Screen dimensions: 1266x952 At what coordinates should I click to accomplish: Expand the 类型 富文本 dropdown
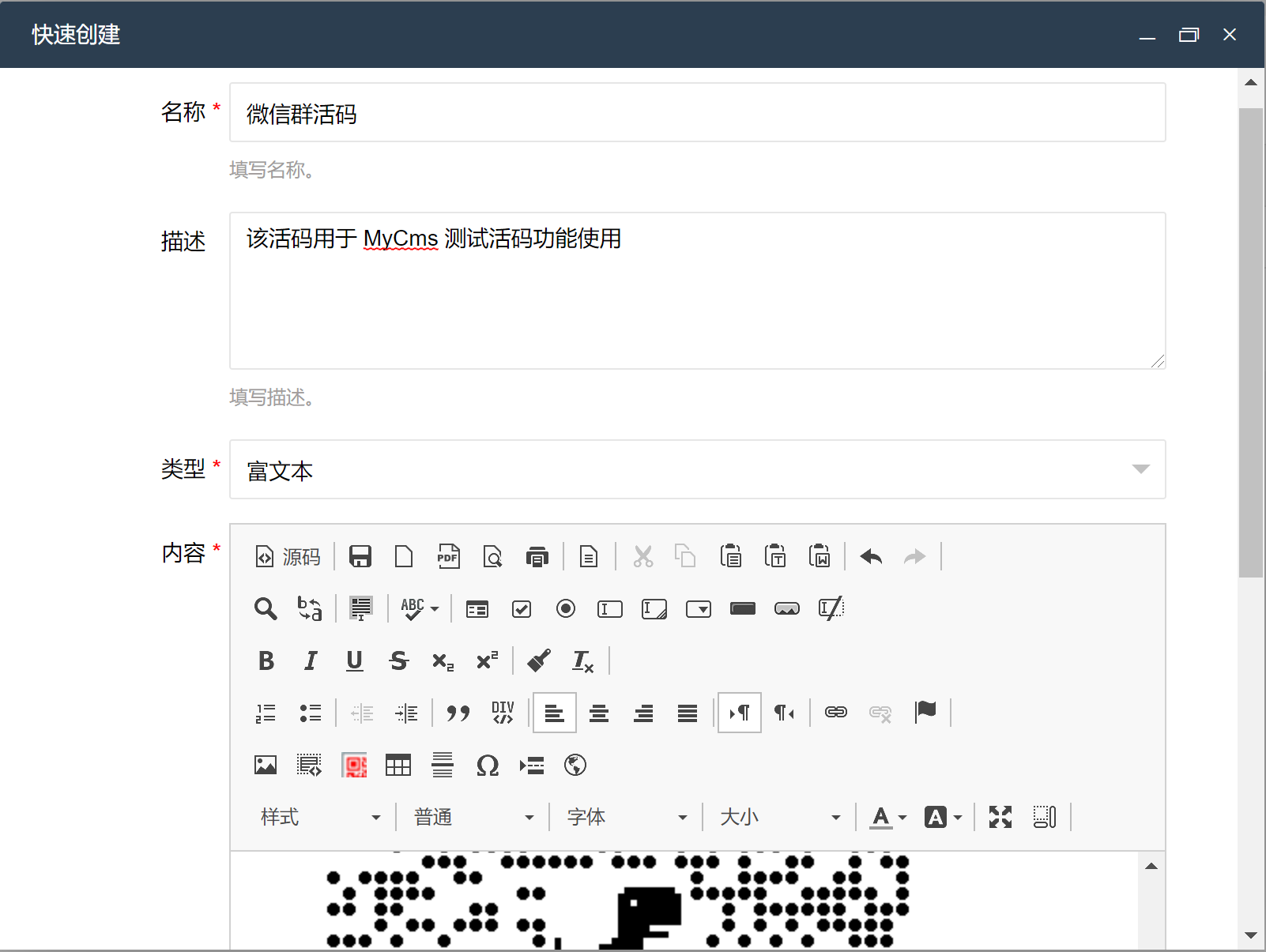(x=698, y=470)
